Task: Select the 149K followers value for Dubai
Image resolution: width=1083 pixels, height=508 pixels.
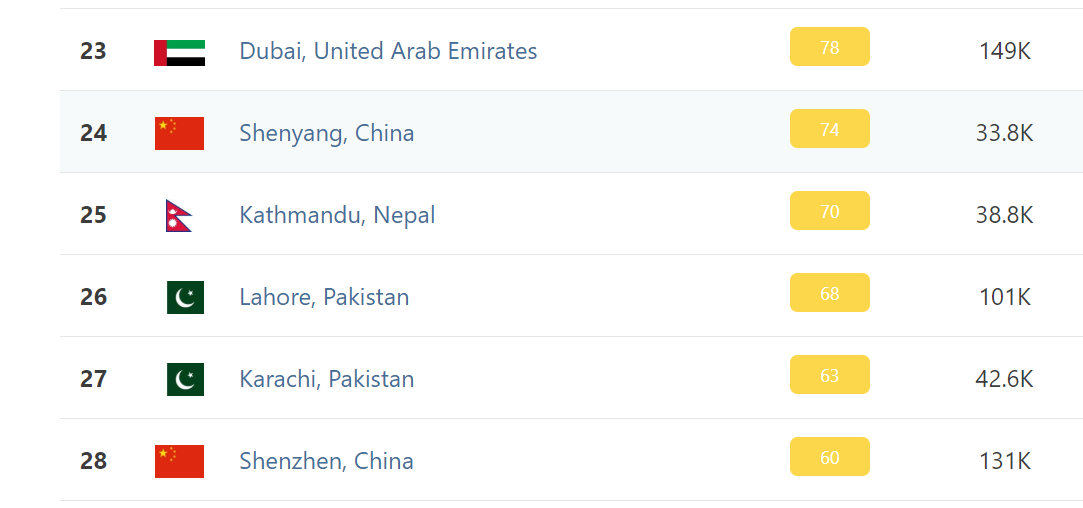Action: click(x=1005, y=51)
